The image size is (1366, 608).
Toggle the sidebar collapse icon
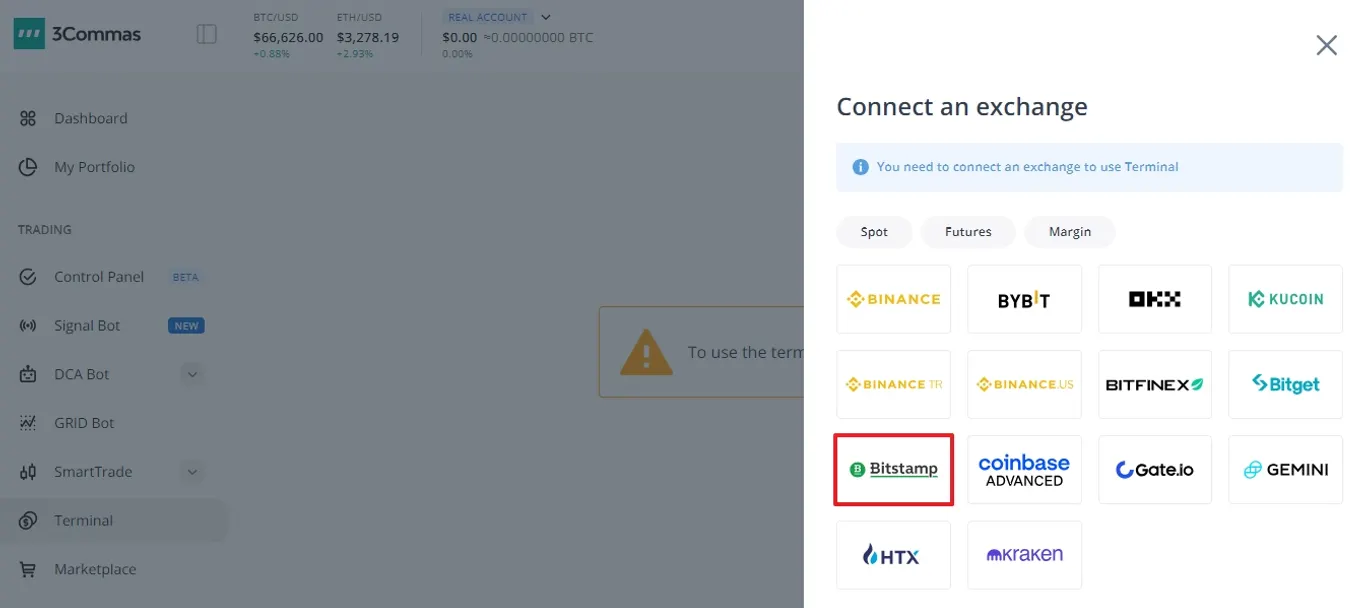pyautogui.click(x=207, y=34)
